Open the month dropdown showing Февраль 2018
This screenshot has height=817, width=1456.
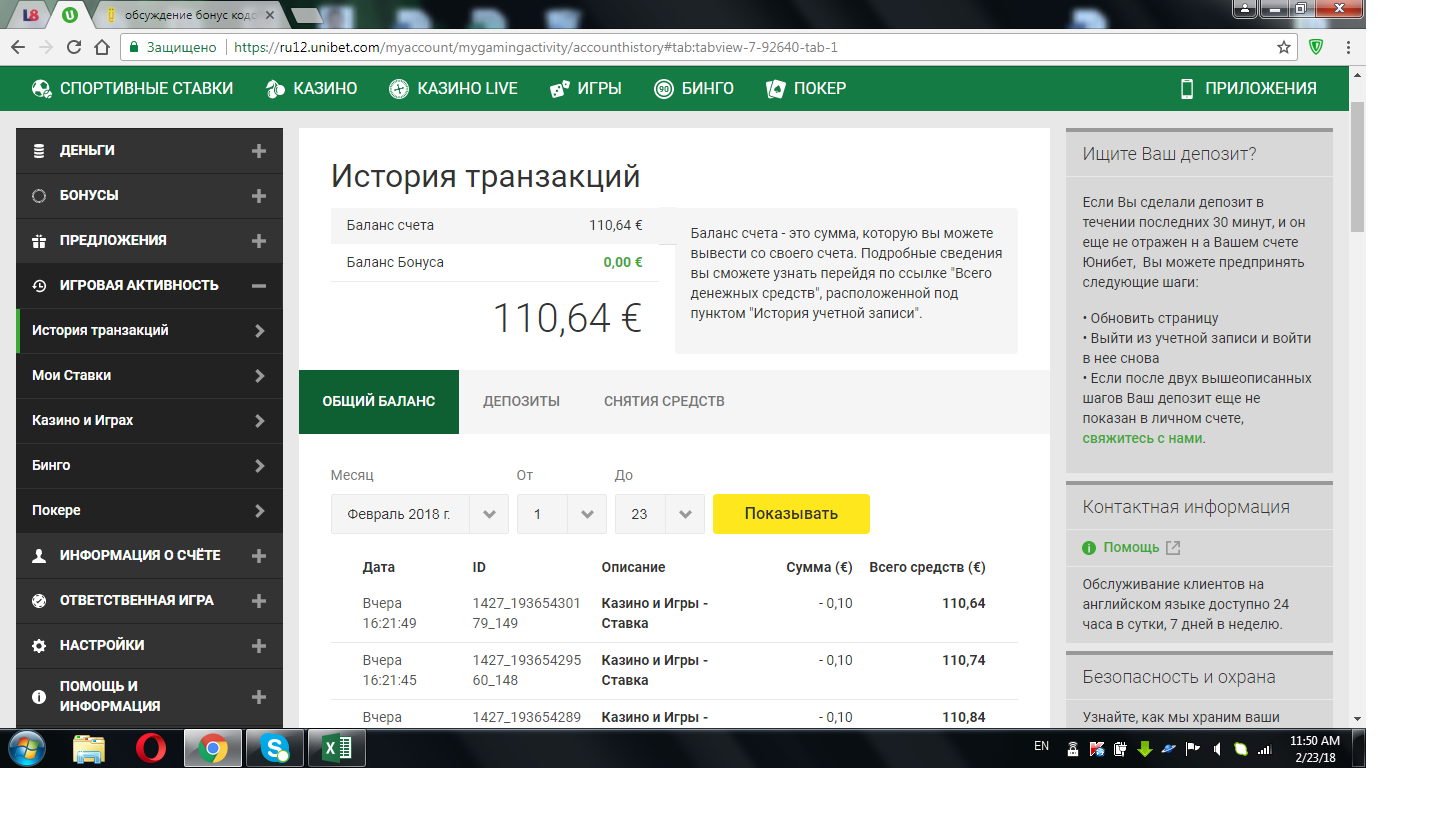click(420, 514)
